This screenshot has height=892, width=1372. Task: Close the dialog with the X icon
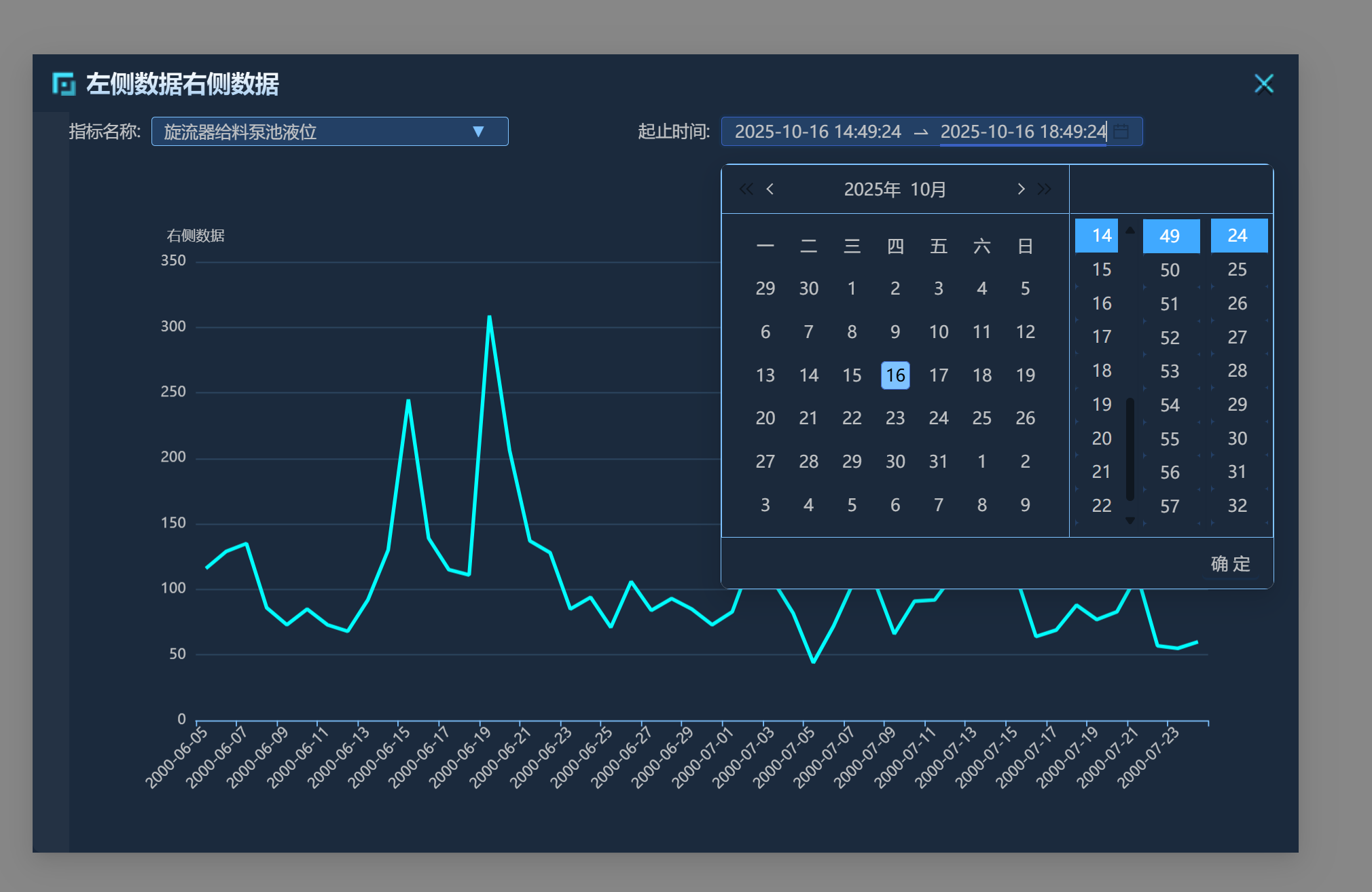[x=1263, y=84]
